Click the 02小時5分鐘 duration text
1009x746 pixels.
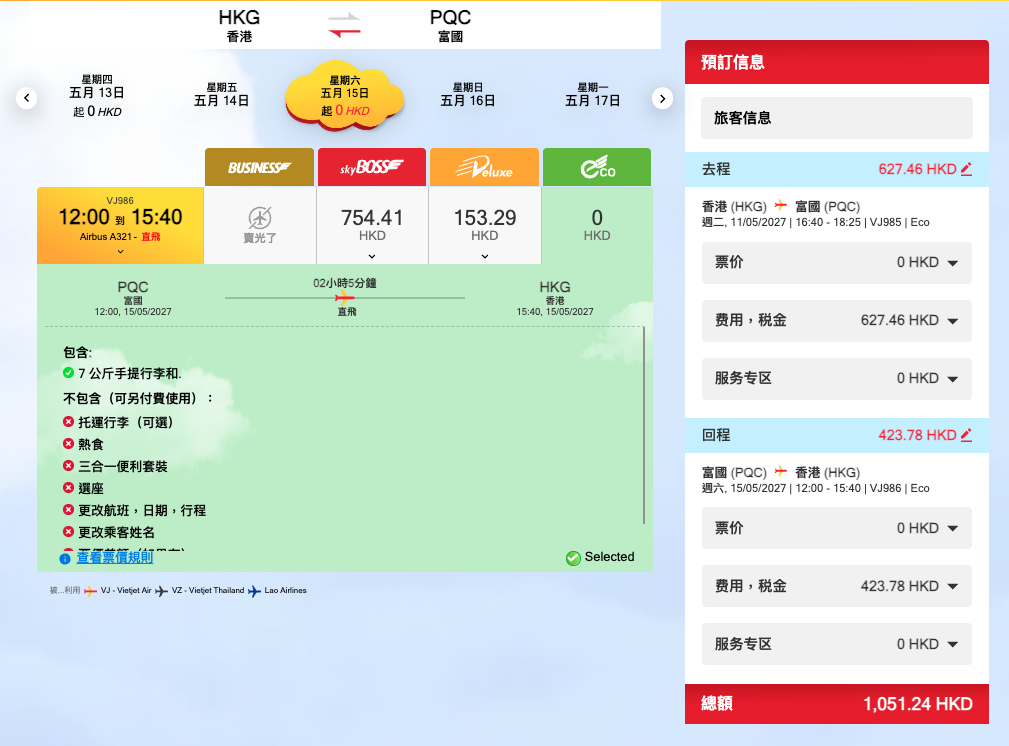[344, 283]
